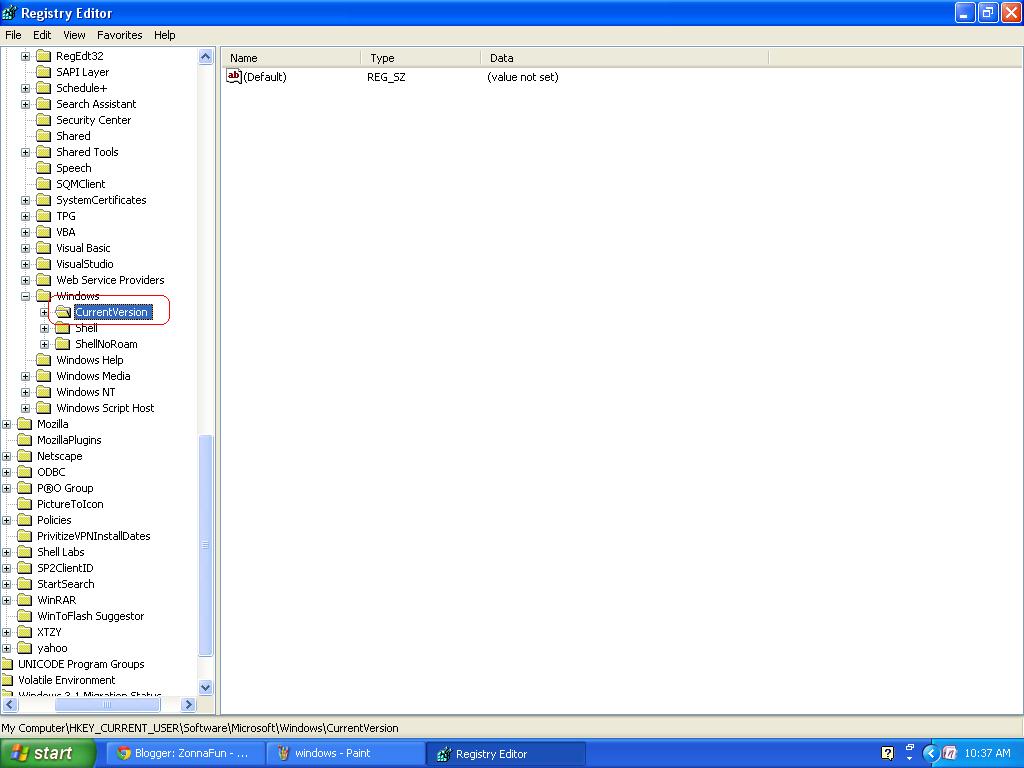Click the PictureToIcon folder icon
Screen dimensions: 1024x768
click(25, 504)
